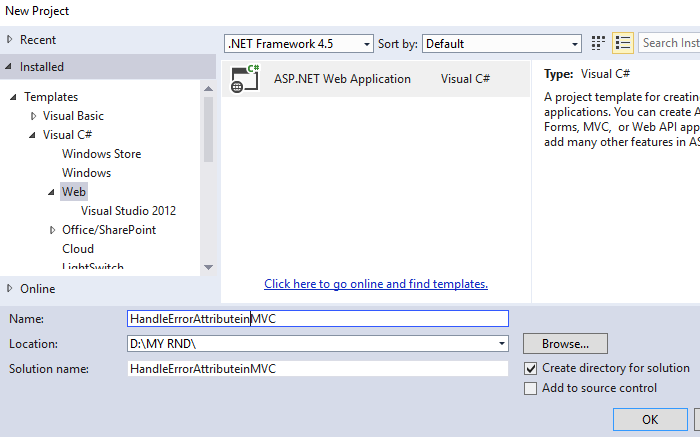Viewport: 700px width, 437px height.
Task: Expand the Visual Basic tree node
Action: (x=33, y=116)
